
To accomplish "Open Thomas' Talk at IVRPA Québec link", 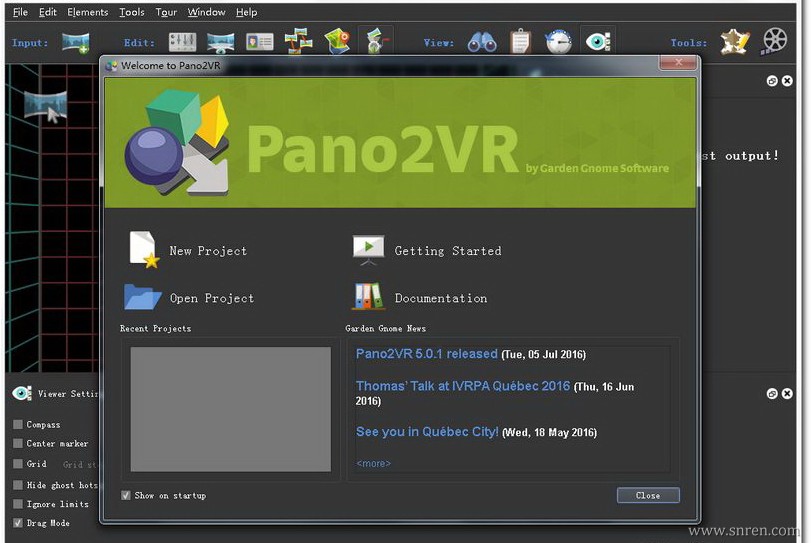I will point(463,386).
